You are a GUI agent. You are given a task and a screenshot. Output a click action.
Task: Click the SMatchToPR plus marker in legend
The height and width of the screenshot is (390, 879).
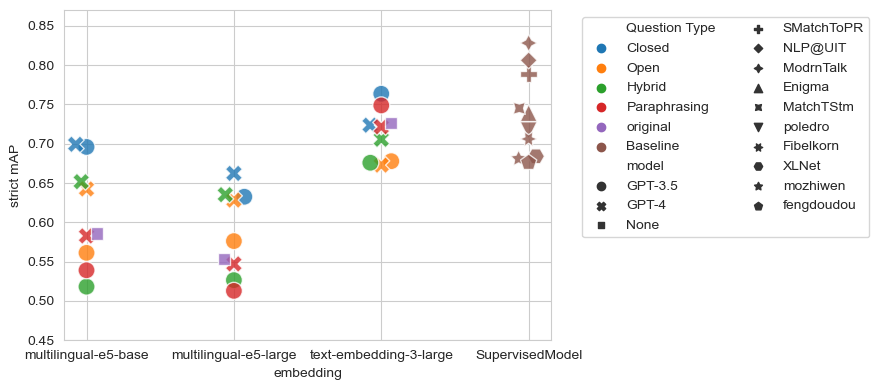[x=758, y=29]
